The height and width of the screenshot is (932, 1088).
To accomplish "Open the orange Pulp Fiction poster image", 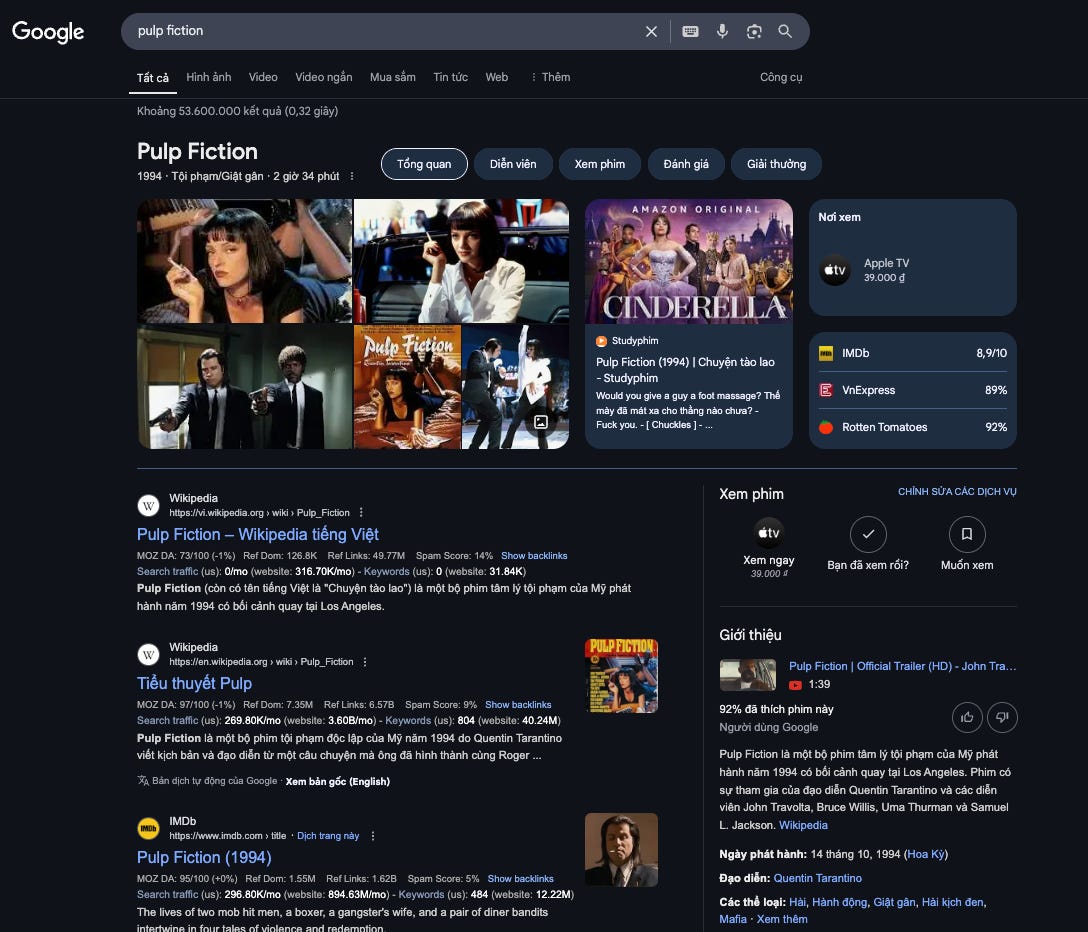I will click(x=407, y=387).
